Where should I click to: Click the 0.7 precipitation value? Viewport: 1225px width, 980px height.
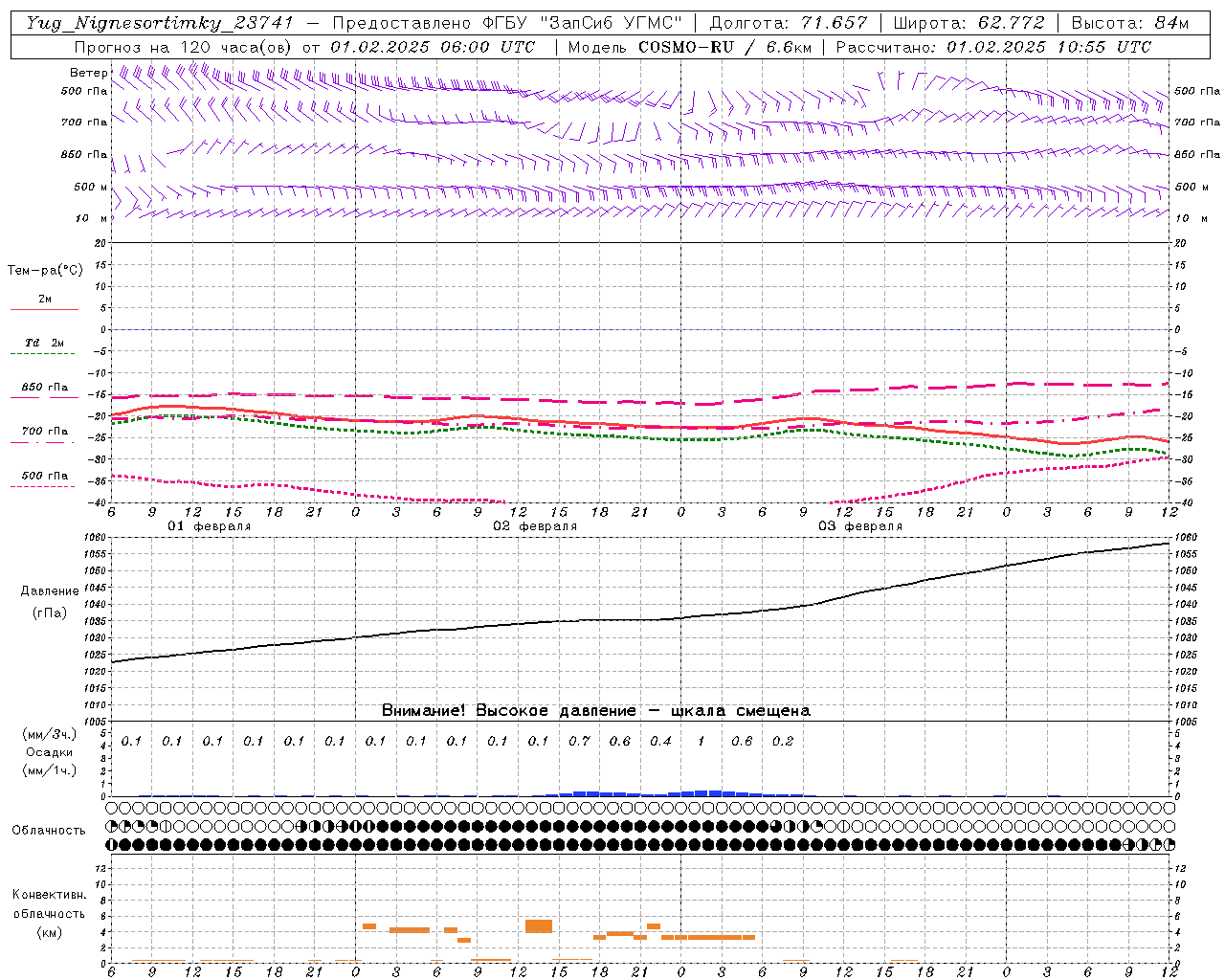[x=580, y=741]
